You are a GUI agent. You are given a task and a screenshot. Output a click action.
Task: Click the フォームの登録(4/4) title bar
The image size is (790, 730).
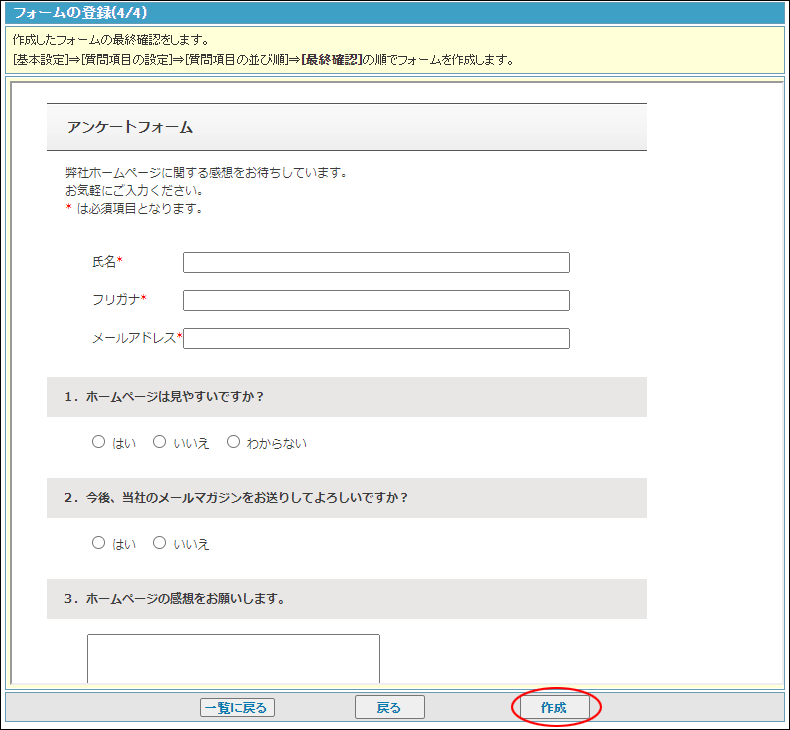[x=81, y=13]
